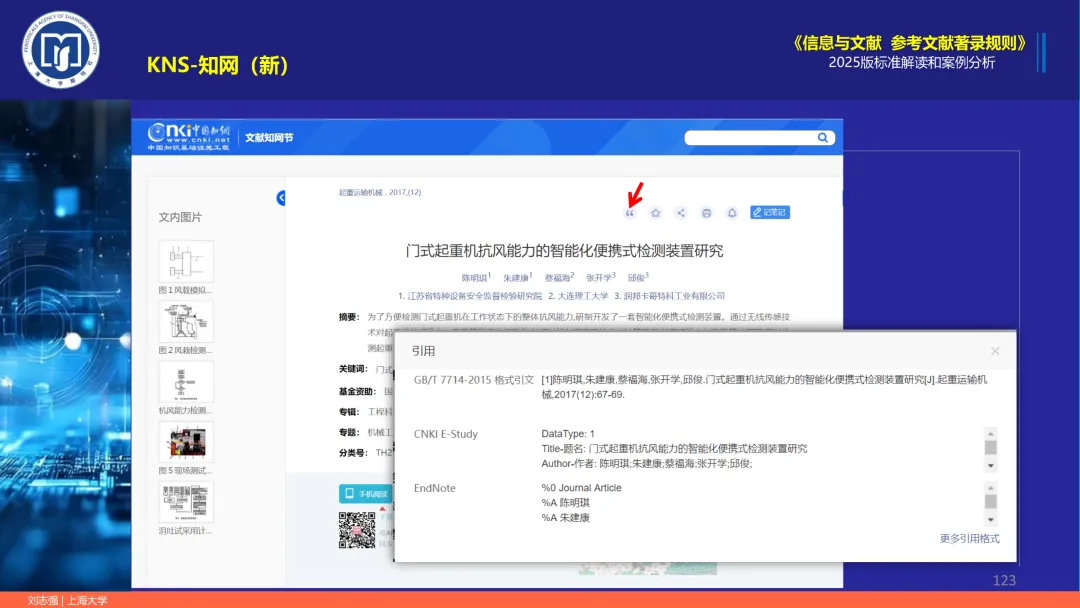
Task: Click author link 朱建康
Action: (516, 277)
